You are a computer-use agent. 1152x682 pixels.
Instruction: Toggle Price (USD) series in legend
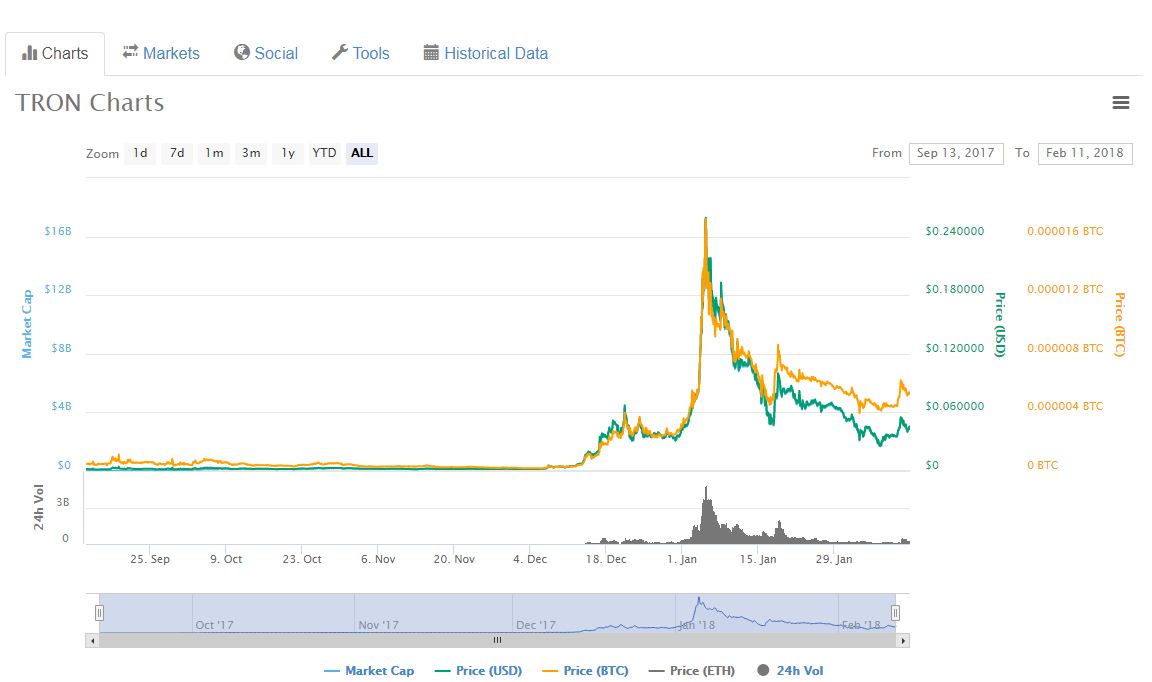click(478, 671)
